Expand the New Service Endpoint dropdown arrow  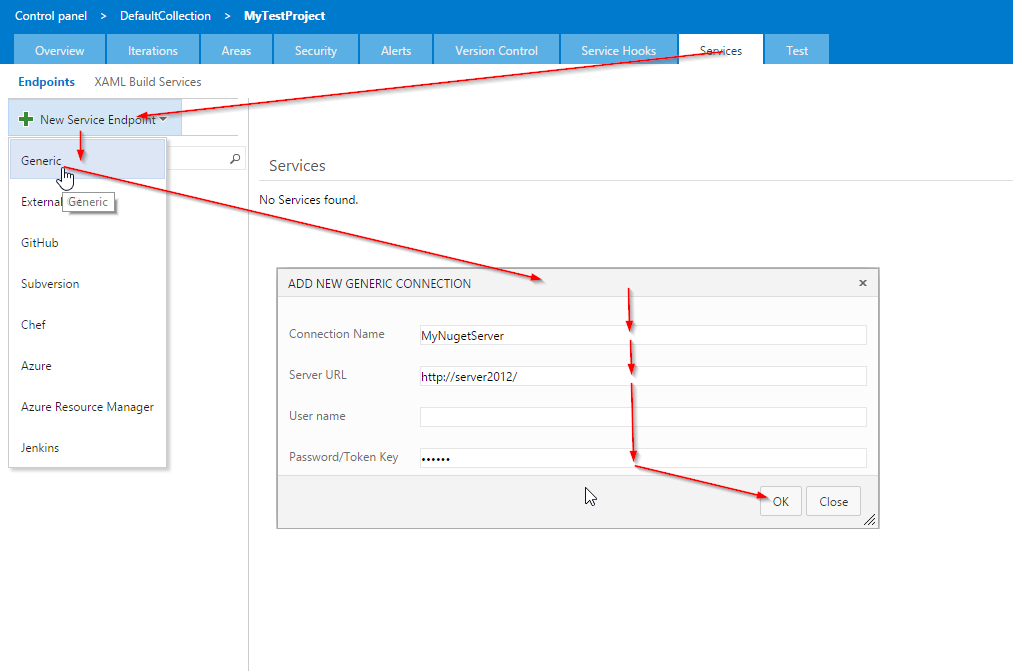click(163, 120)
